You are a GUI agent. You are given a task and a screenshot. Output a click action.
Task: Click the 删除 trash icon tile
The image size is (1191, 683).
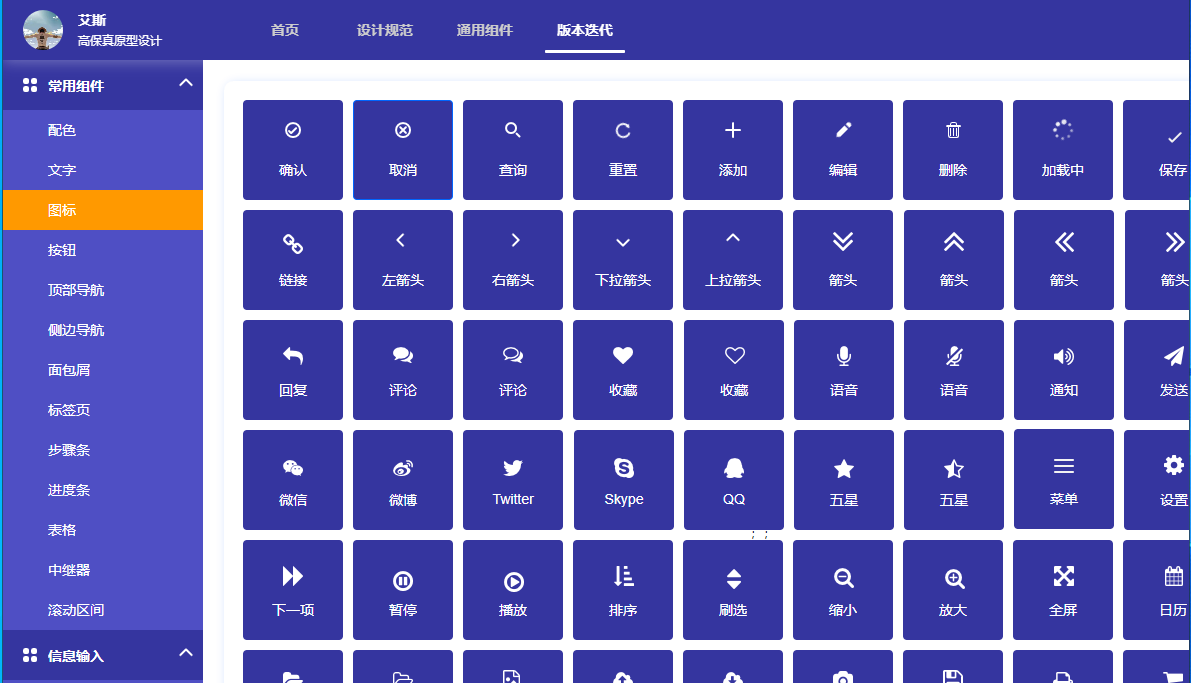coord(952,150)
